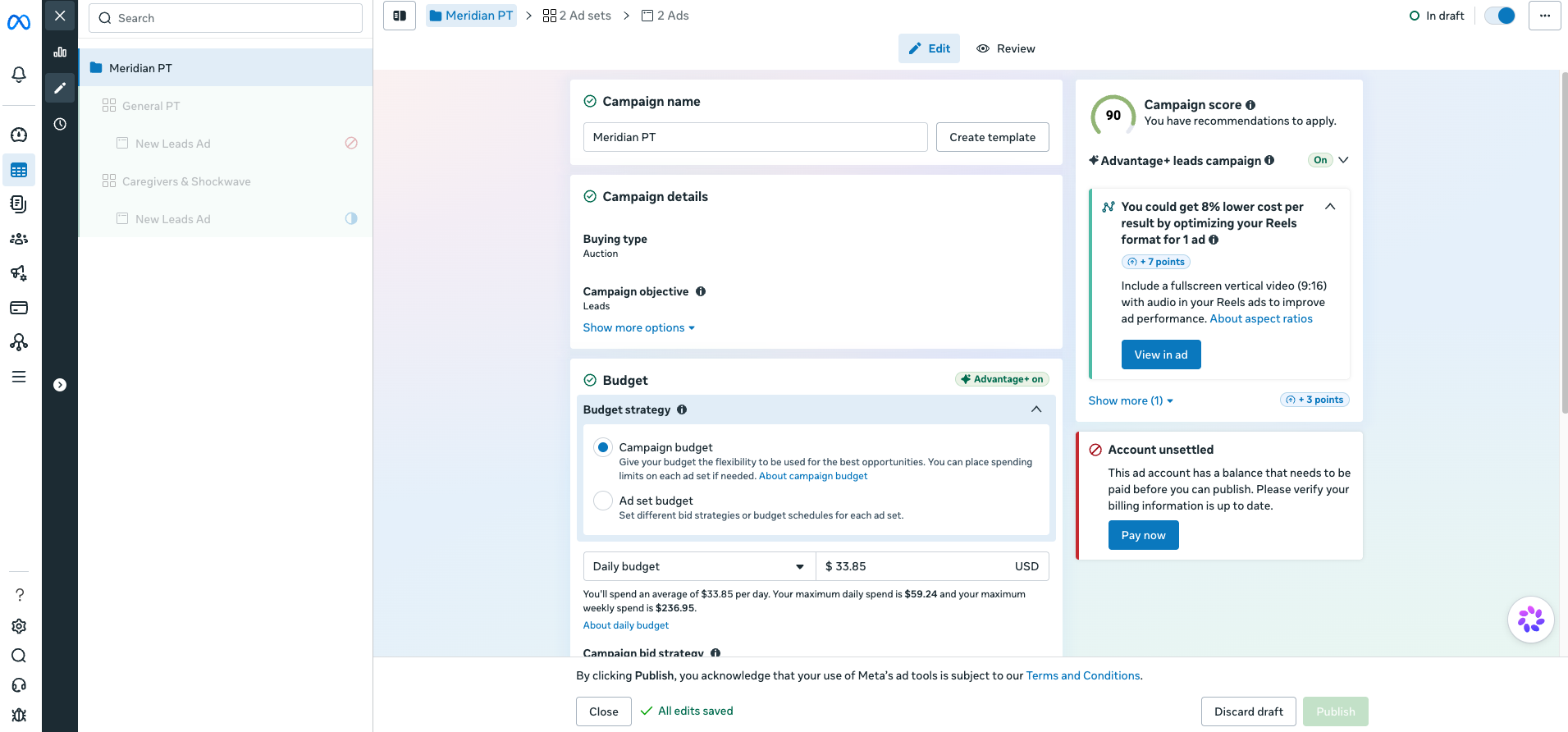The height and width of the screenshot is (732, 1568).
Task: Click the Create template button
Action: click(992, 137)
